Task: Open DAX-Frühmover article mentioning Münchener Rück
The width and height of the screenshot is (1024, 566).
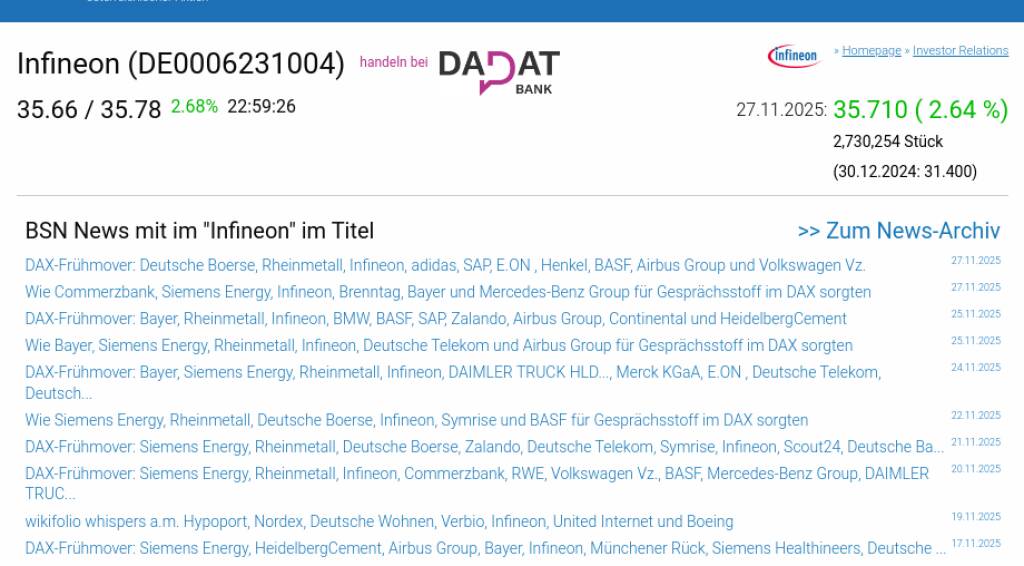Action: click(484, 549)
